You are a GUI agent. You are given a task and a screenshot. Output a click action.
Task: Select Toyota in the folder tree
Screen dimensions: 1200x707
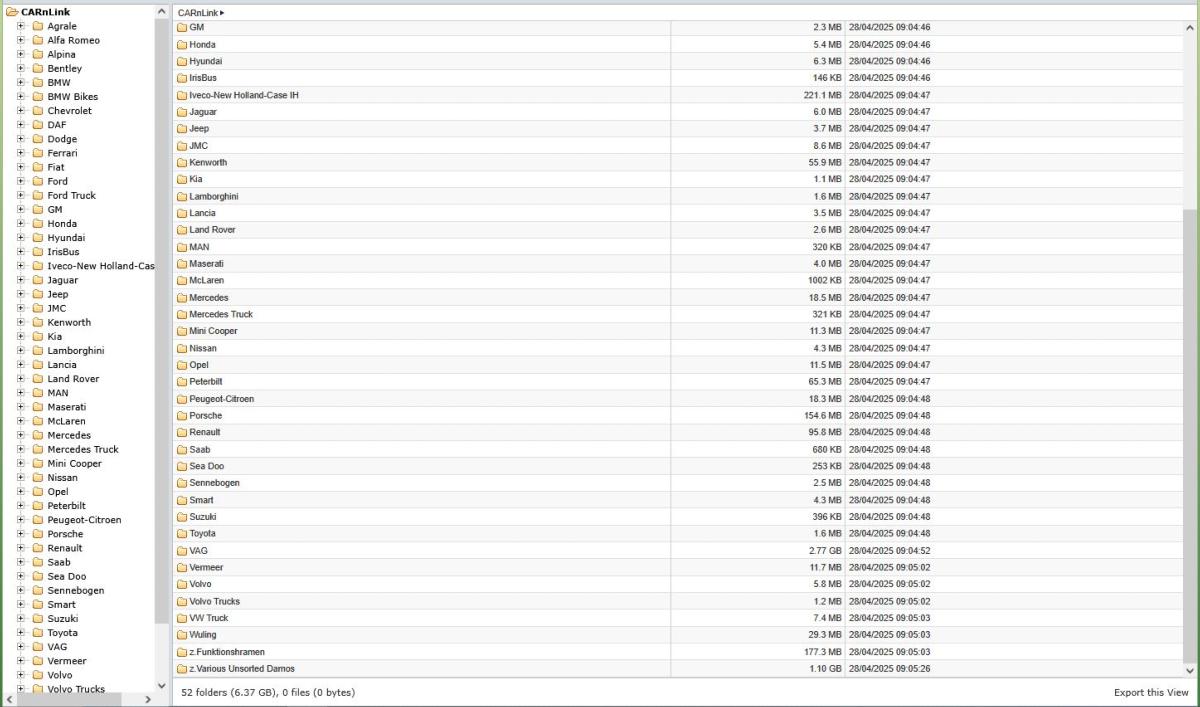click(x=62, y=633)
